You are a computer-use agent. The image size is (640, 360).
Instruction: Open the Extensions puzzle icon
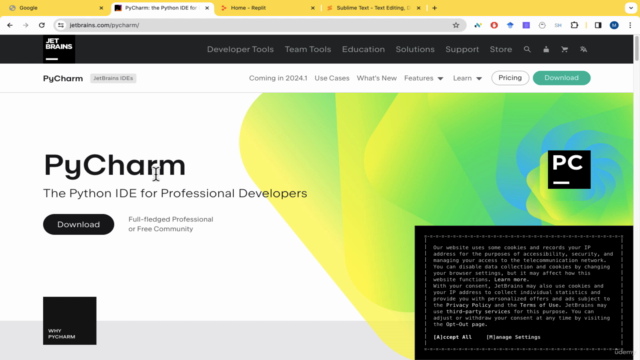[x=574, y=25]
